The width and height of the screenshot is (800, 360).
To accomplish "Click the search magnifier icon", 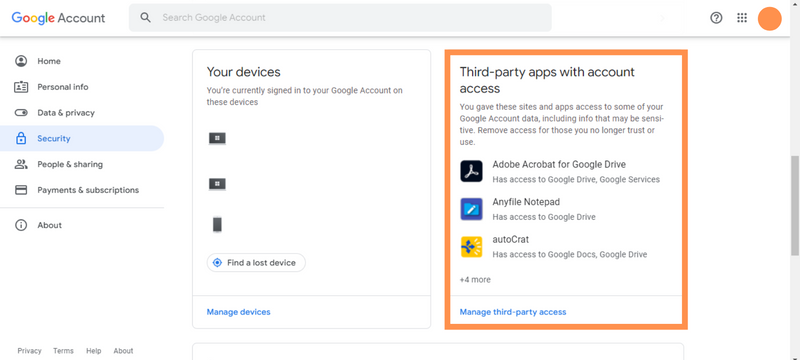I will (x=146, y=18).
